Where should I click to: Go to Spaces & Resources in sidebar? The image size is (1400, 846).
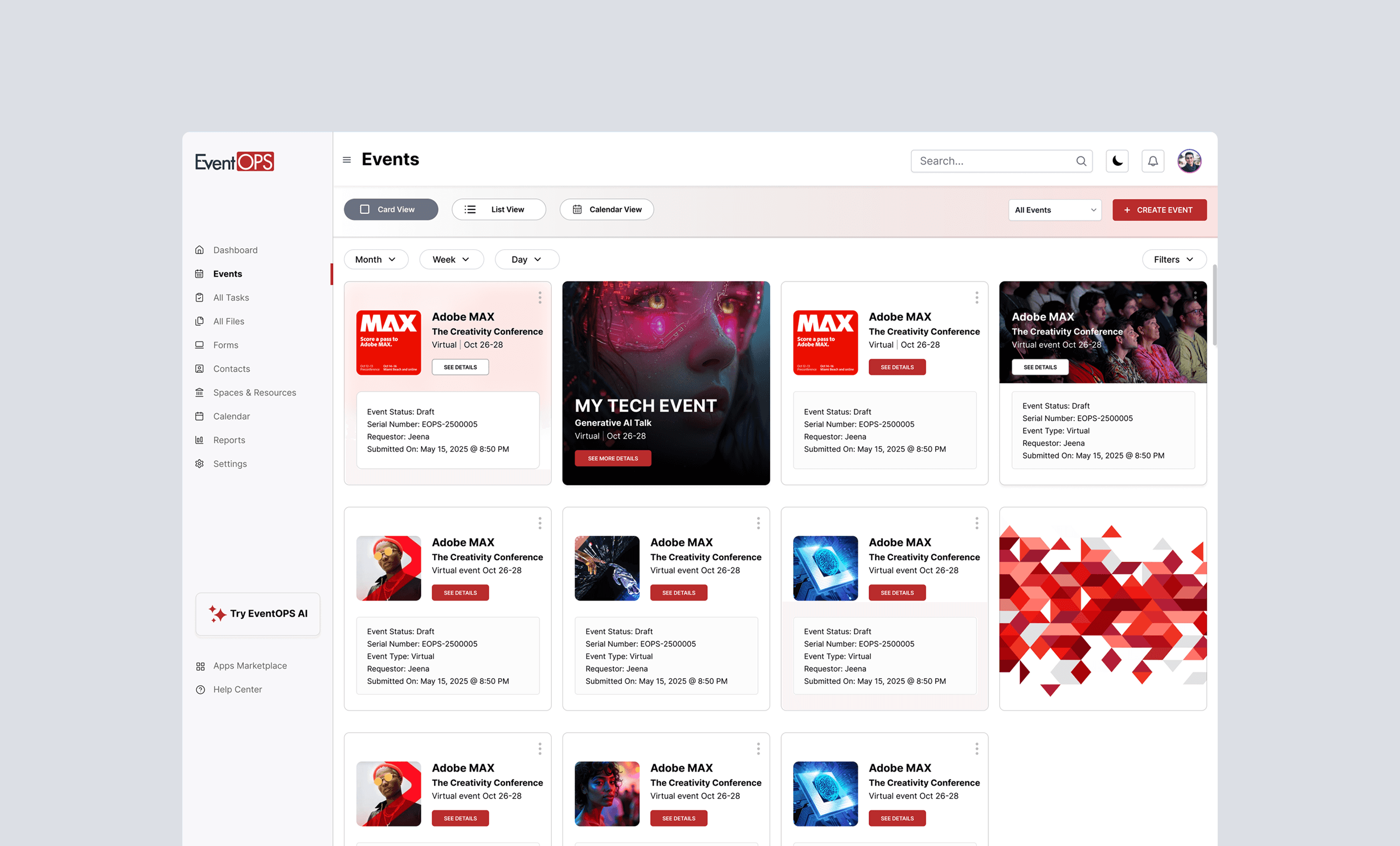click(254, 392)
